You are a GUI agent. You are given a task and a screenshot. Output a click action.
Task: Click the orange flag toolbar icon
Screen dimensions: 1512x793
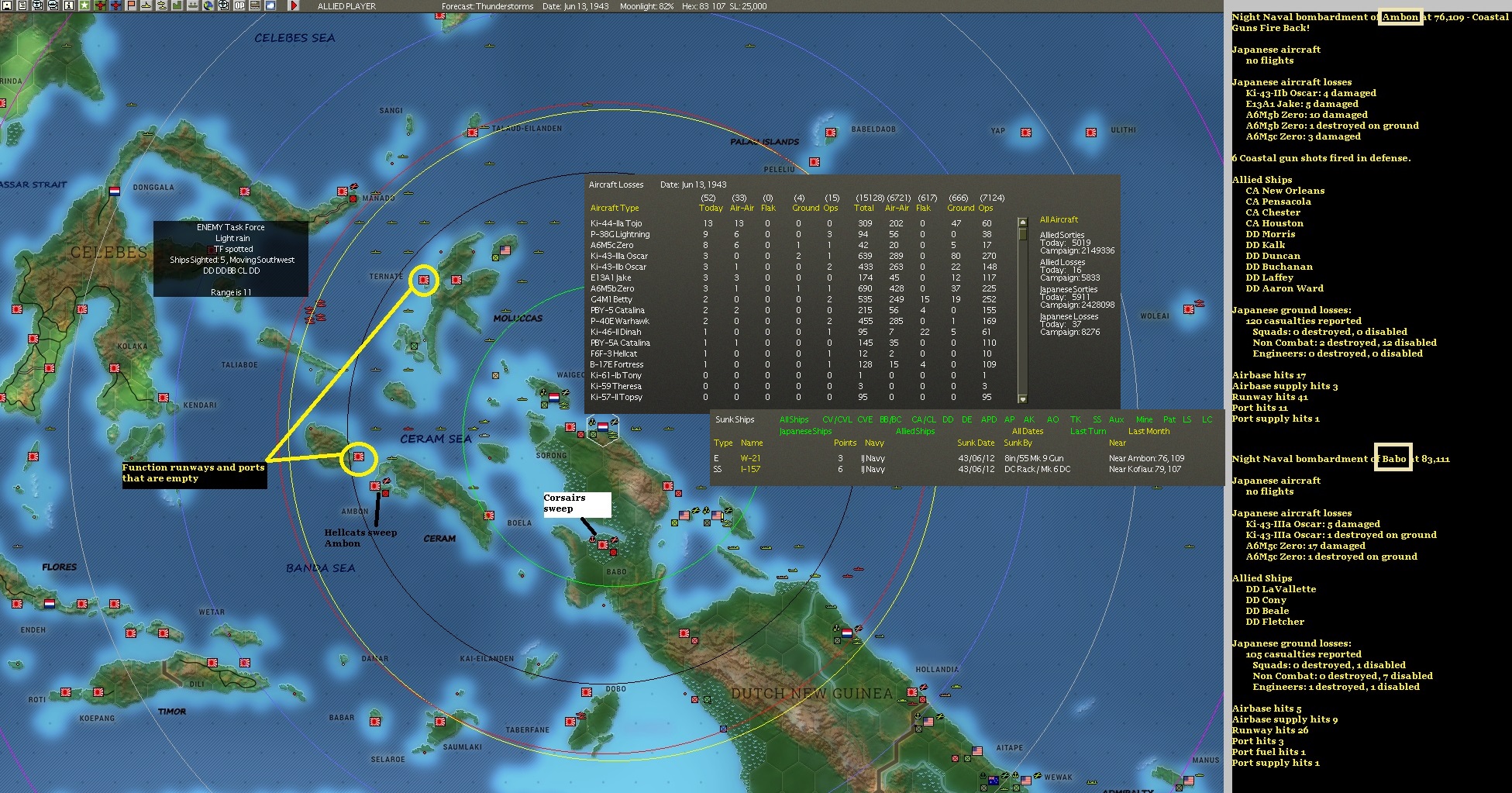coord(131,5)
